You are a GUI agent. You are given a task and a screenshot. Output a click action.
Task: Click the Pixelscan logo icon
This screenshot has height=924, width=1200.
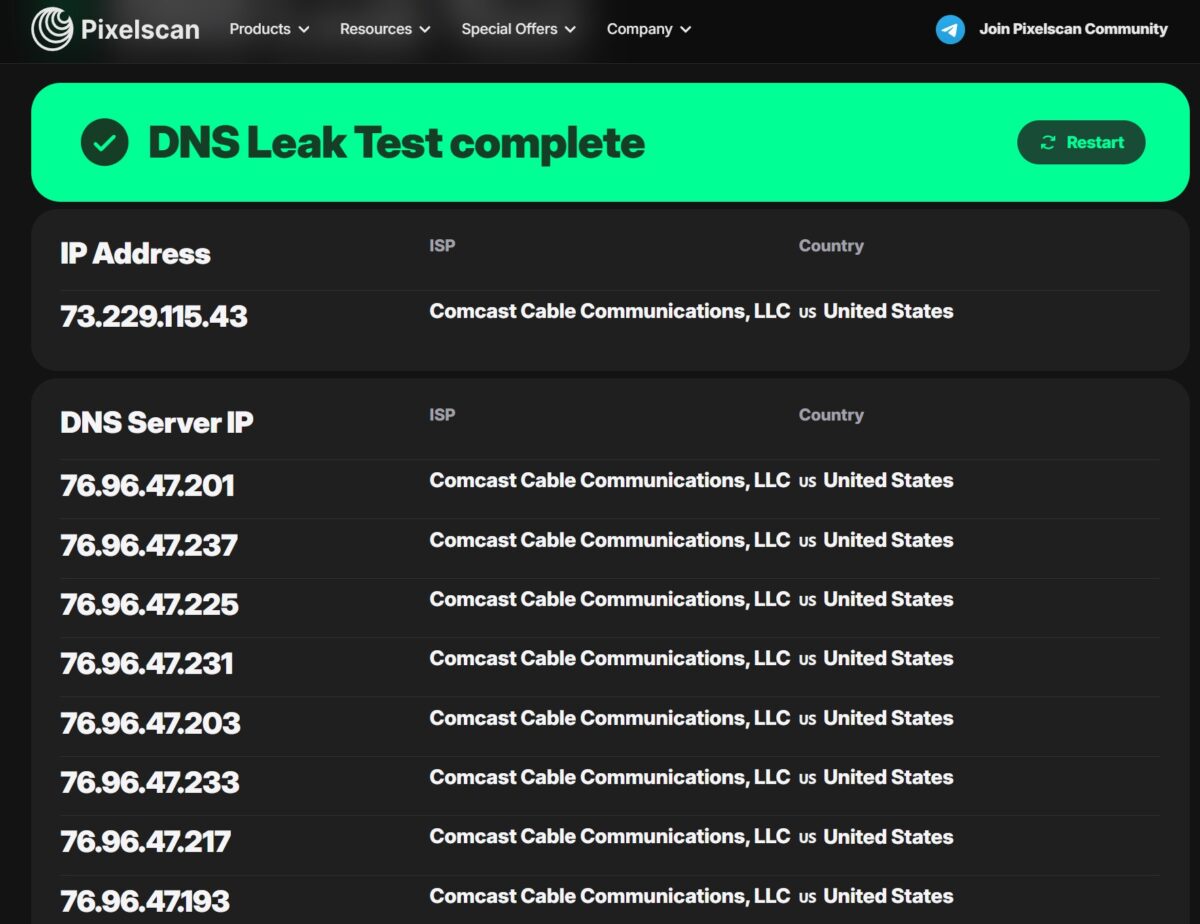click(51, 29)
